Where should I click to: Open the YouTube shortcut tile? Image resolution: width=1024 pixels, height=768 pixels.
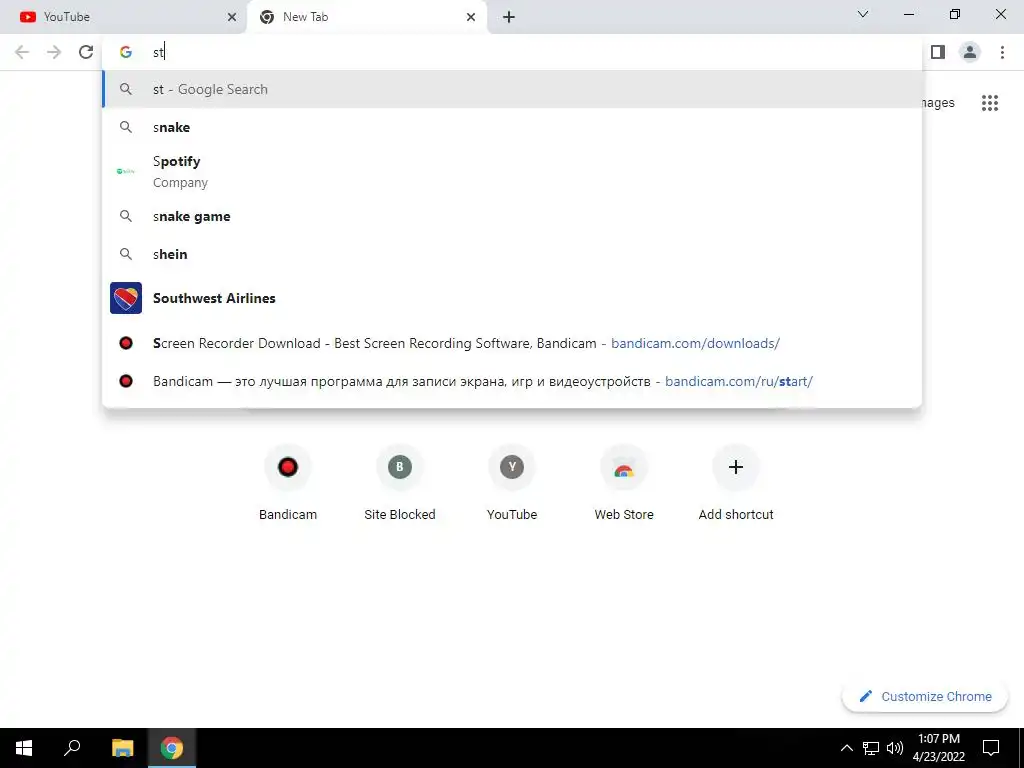tap(512, 483)
